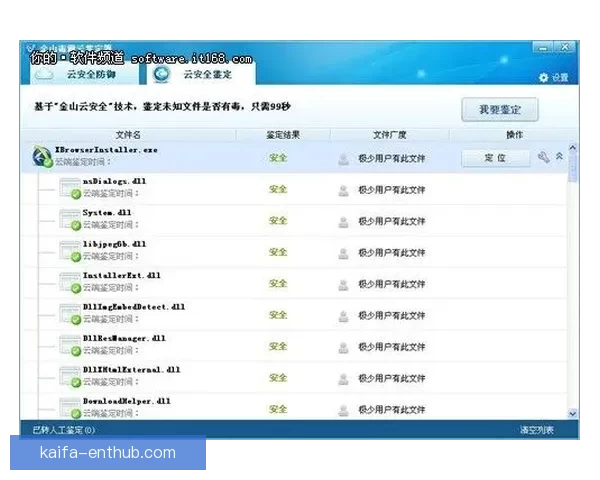Screen dimensions: 600x480
Task: Minimize the 金山毒霸 window
Action: [x=543, y=47]
